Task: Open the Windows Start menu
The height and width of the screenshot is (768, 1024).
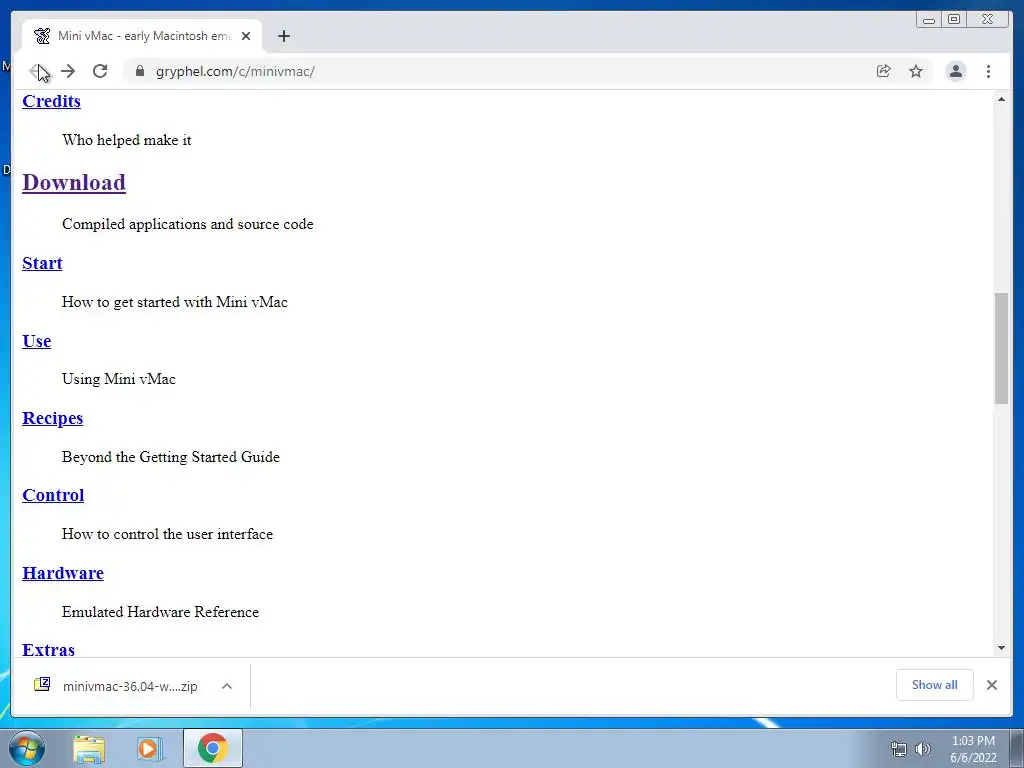Action: pyautogui.click(x=26, y=748)
